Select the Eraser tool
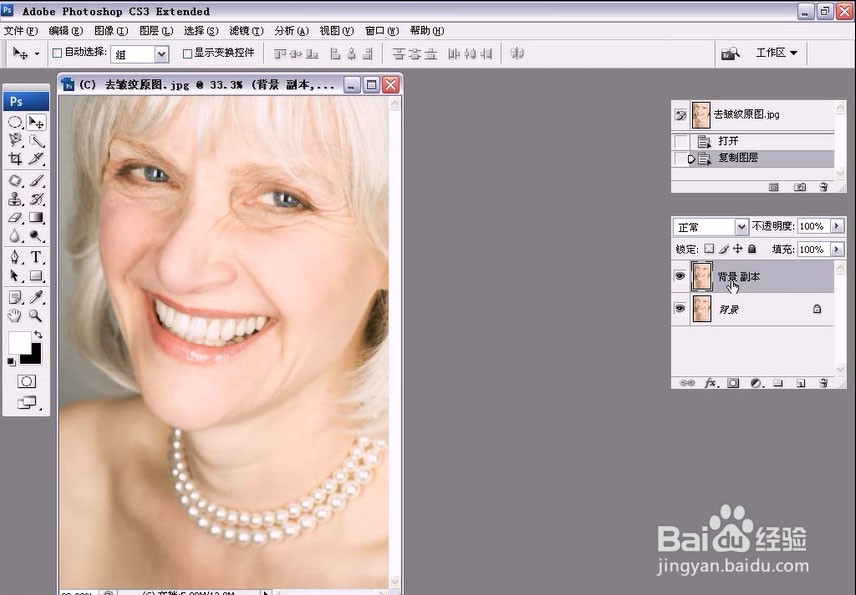 [x=15, y=217]
